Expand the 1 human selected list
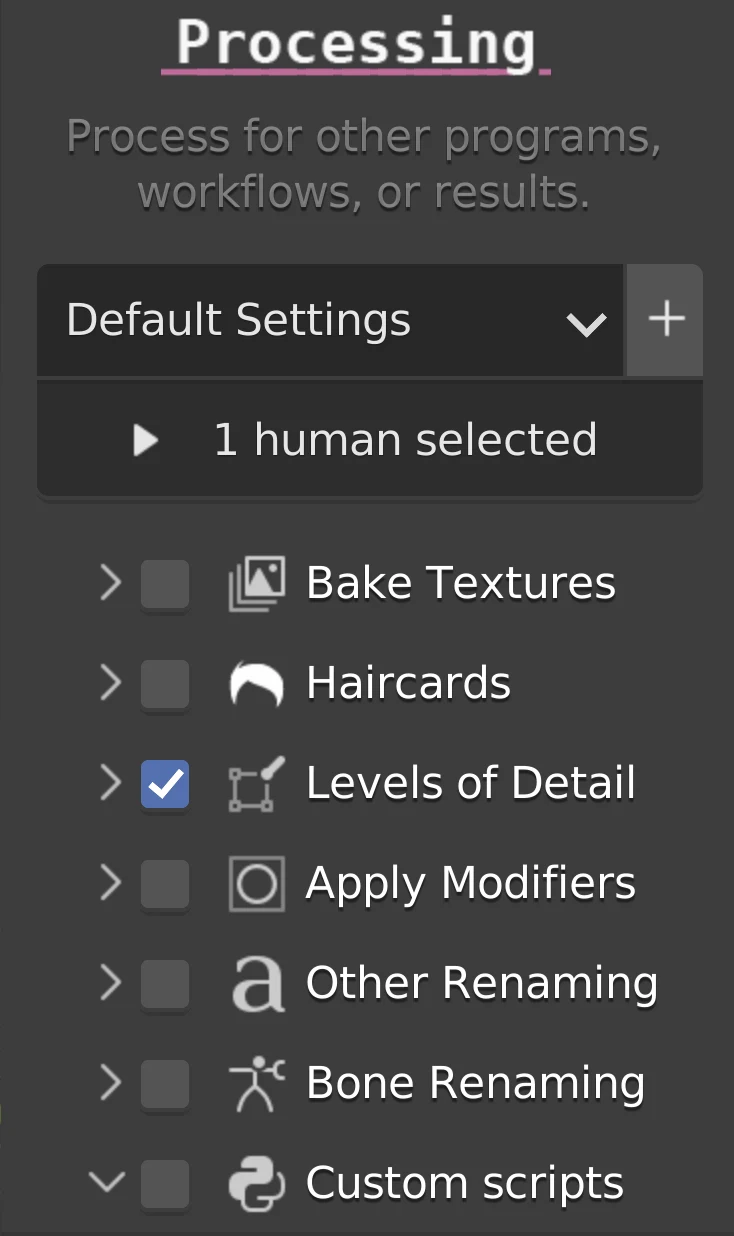 coord(146,440)
